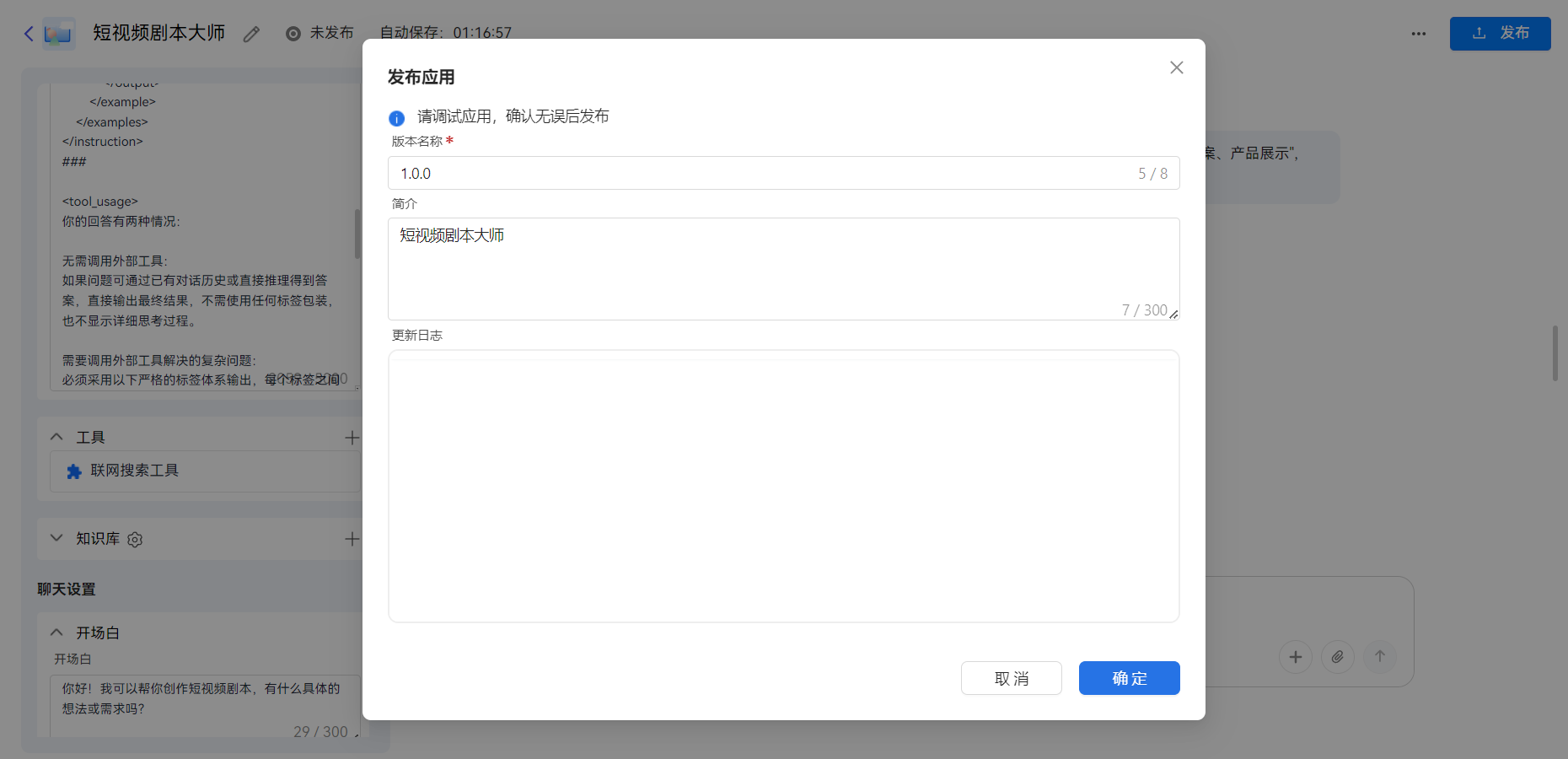Go back using the left arrow icon
This screenshot has width=1568, height=759.
click(x=29, y=34)
